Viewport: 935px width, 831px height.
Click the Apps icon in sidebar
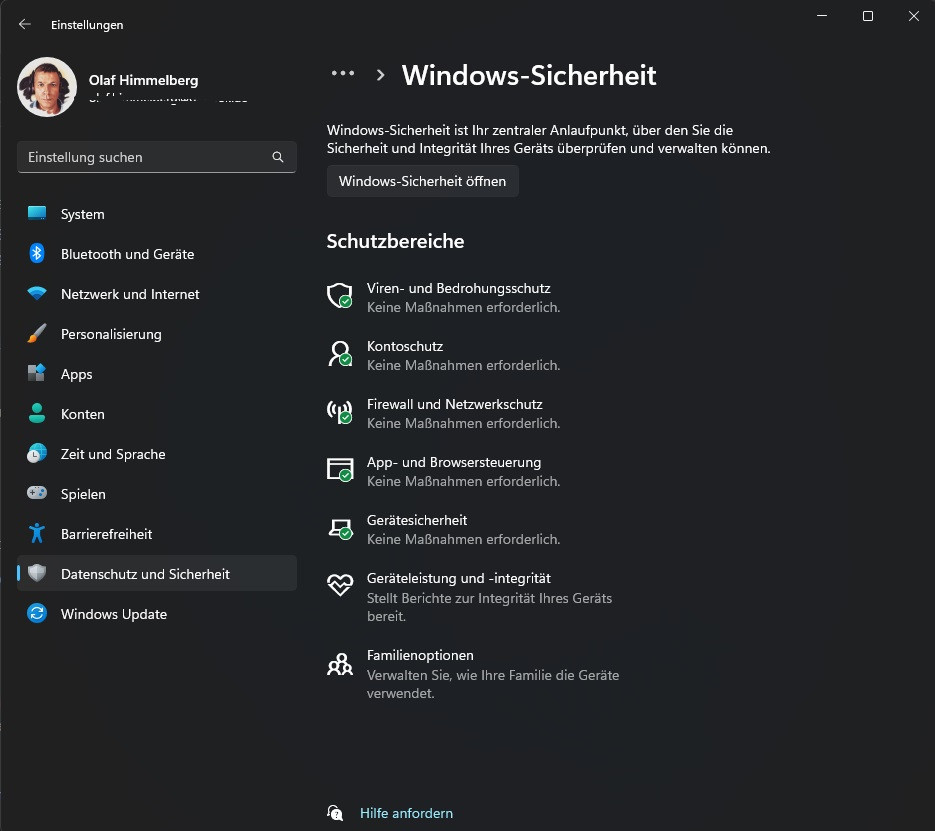37,374
